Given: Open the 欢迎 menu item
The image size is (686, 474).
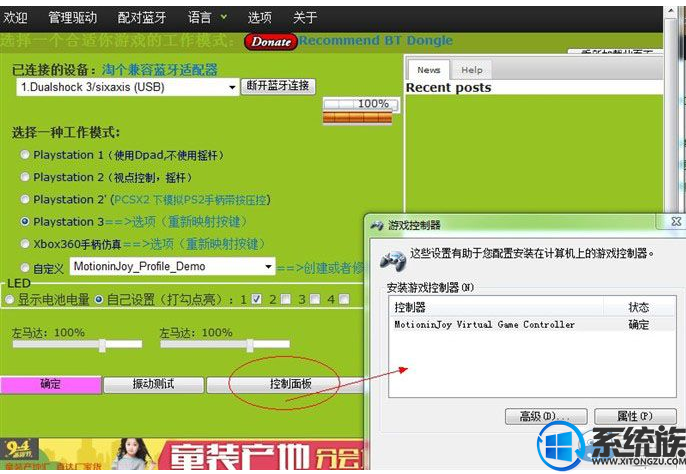Looking at the screenshot, I should click(15, 18).
